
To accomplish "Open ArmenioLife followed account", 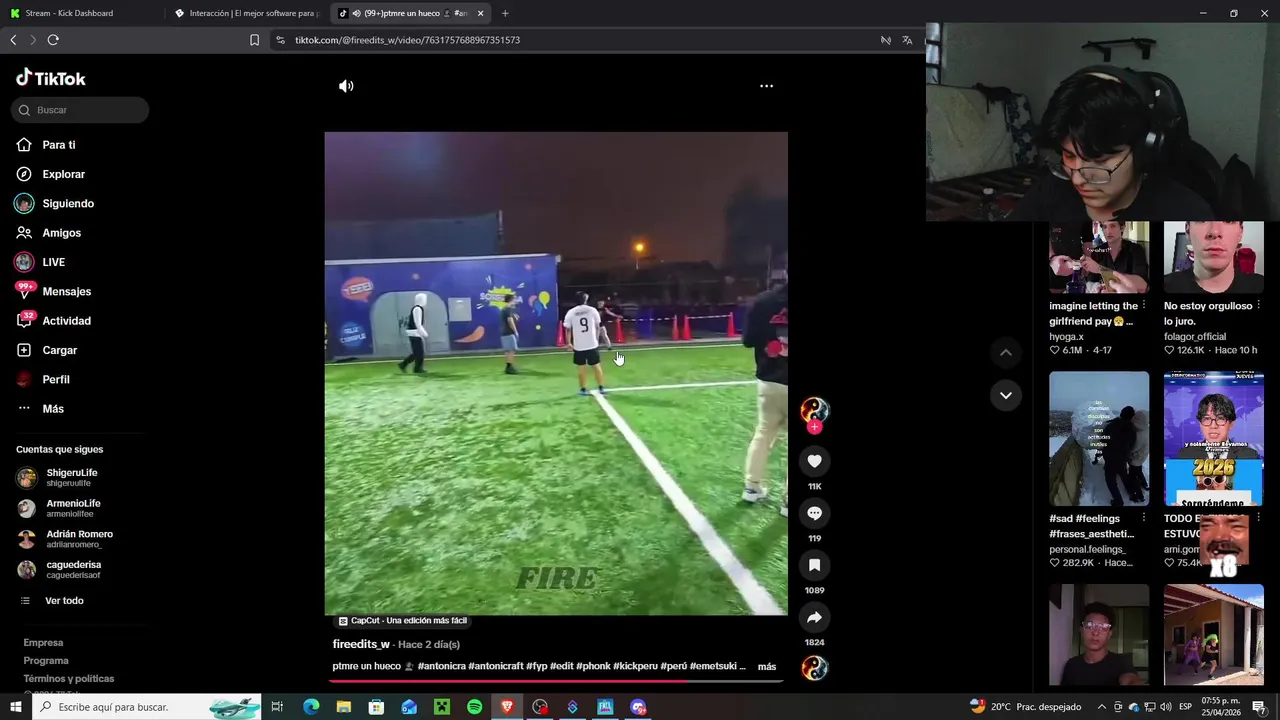I will 72,508.
